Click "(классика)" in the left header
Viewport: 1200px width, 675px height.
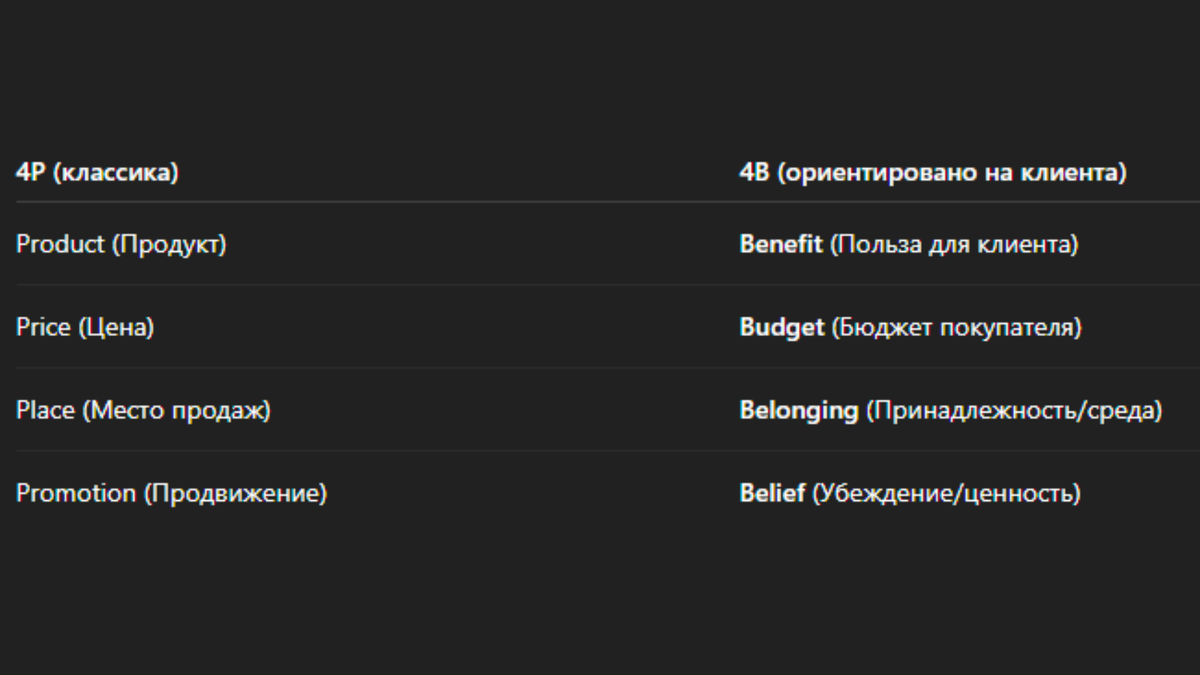pos(115,173)
